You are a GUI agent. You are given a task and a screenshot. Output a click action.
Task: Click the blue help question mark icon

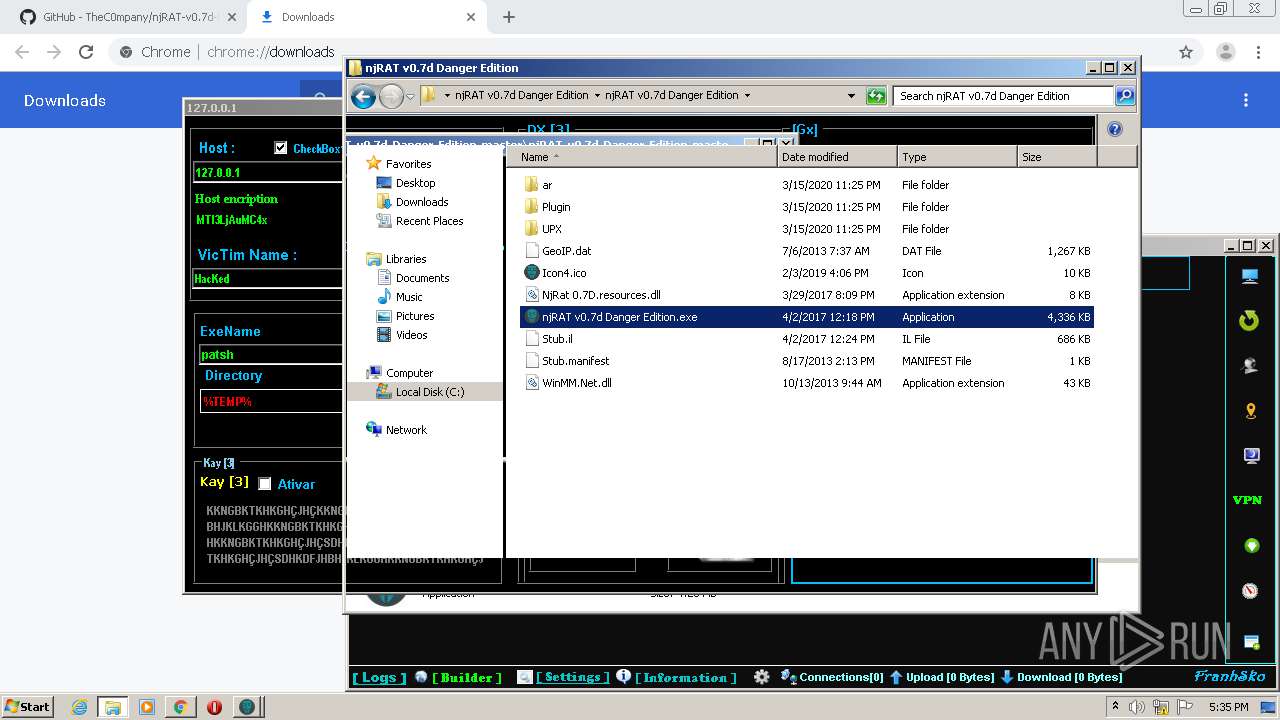click(1115, 129)
